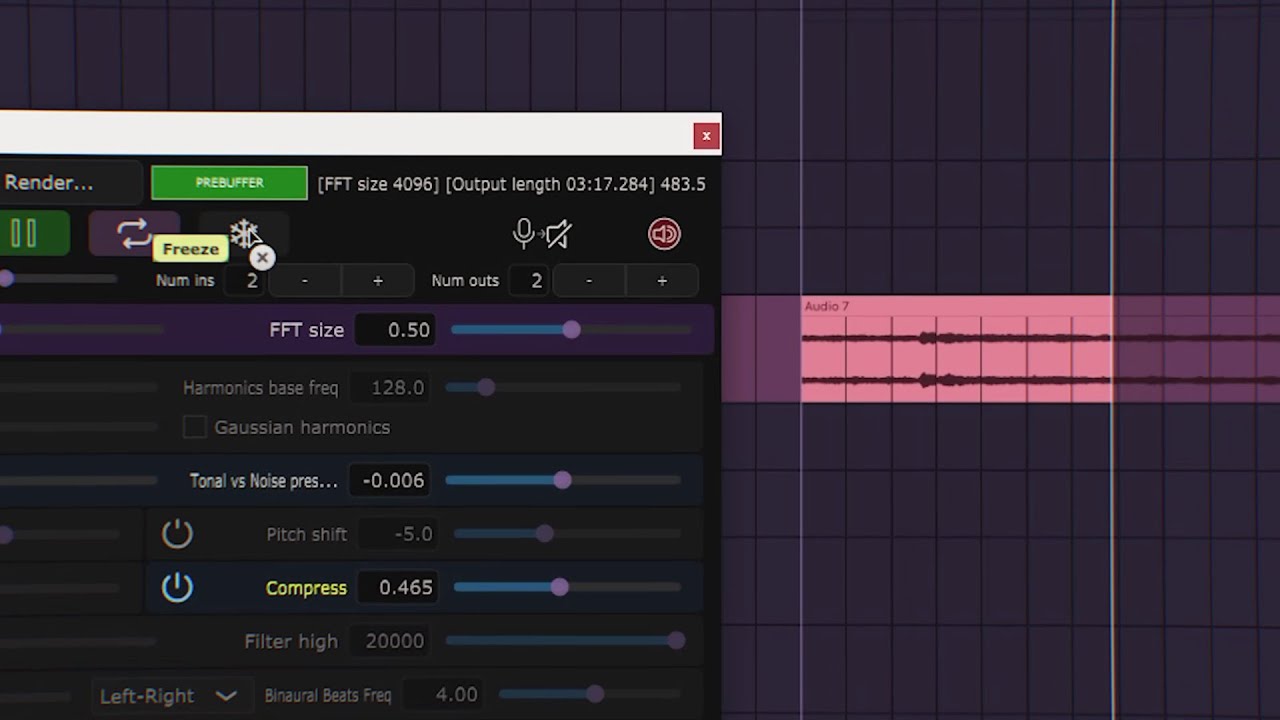Click the Pitch shift slider handle
Image resolution: width=1280 pixels, height=720 pixels.
pos(544,534)
